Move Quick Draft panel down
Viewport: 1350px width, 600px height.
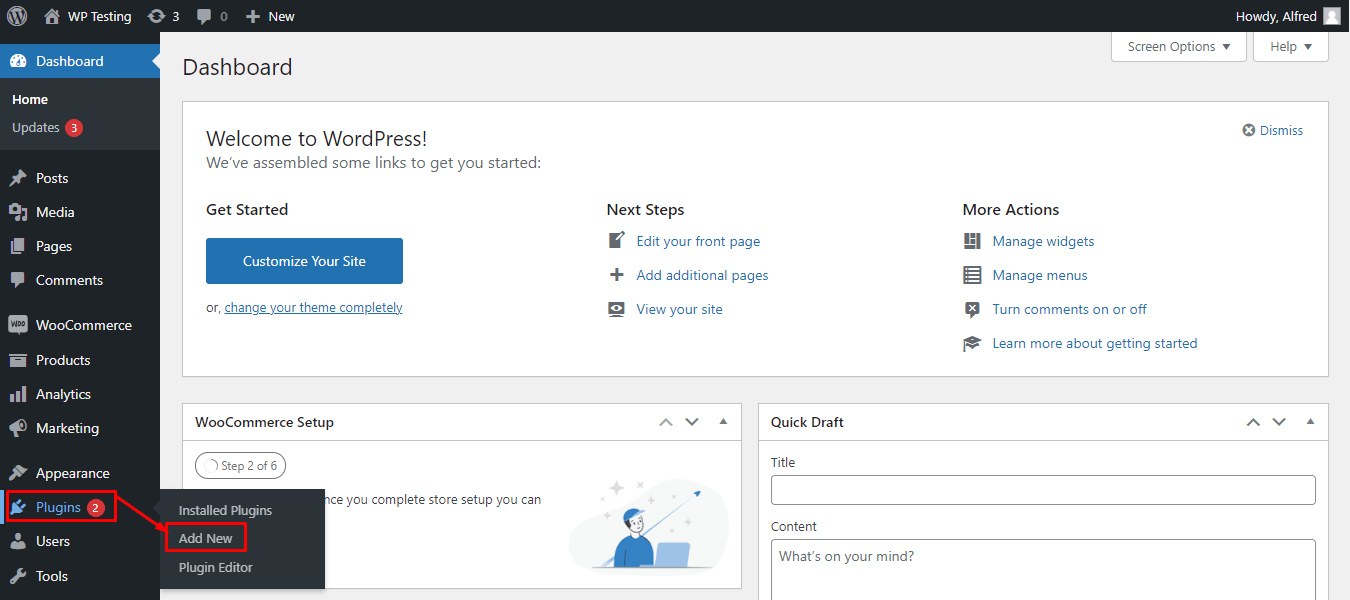(1279, 422)
